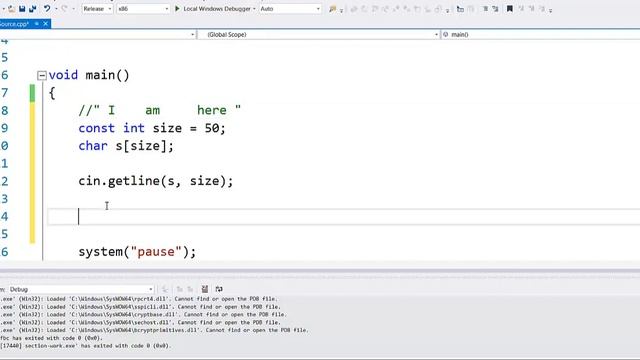Open the Auto debugger type dropdown
The image size is (640, 360).
click(290, 9)
